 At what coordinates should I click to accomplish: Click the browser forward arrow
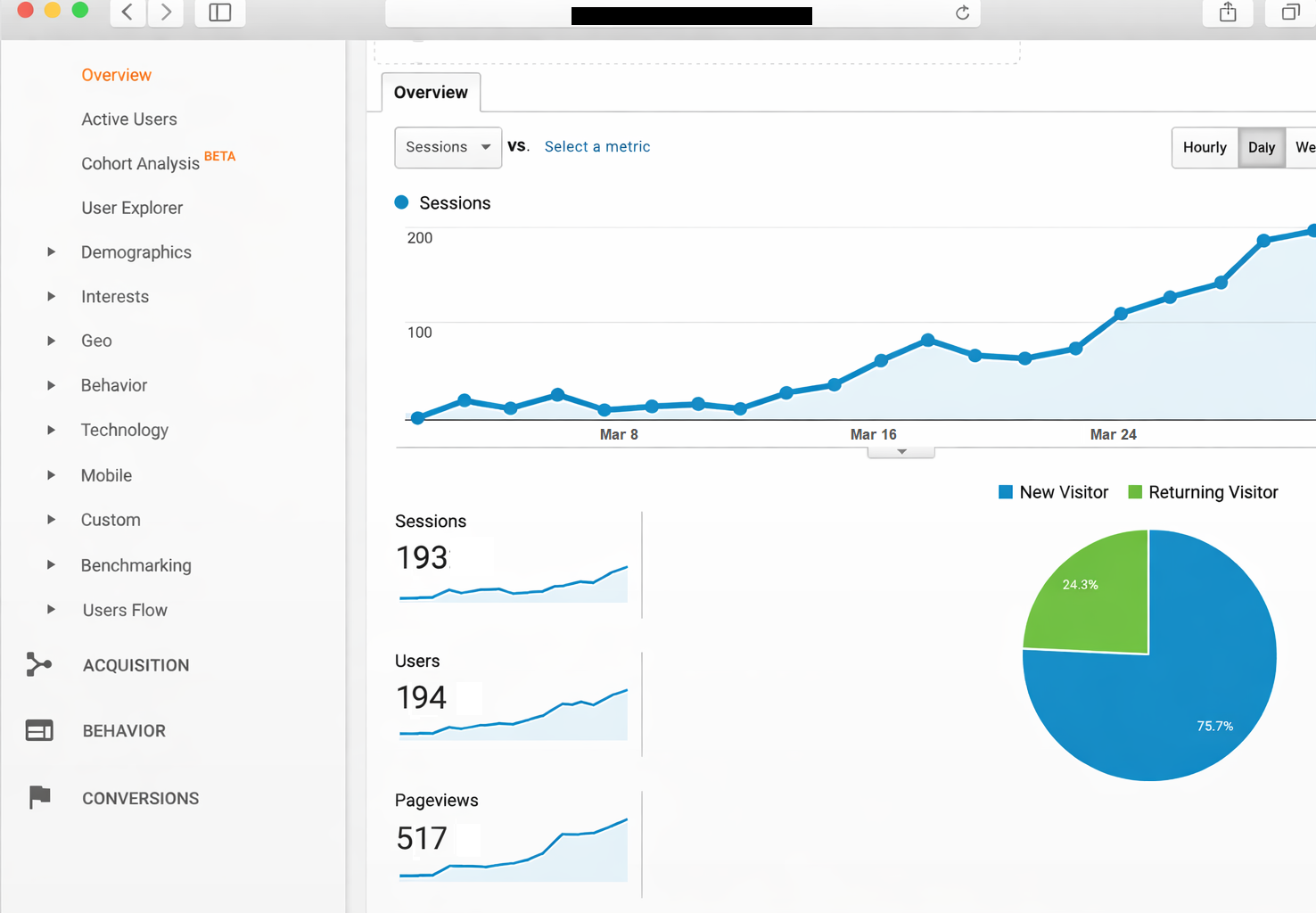tap(166, 12)
